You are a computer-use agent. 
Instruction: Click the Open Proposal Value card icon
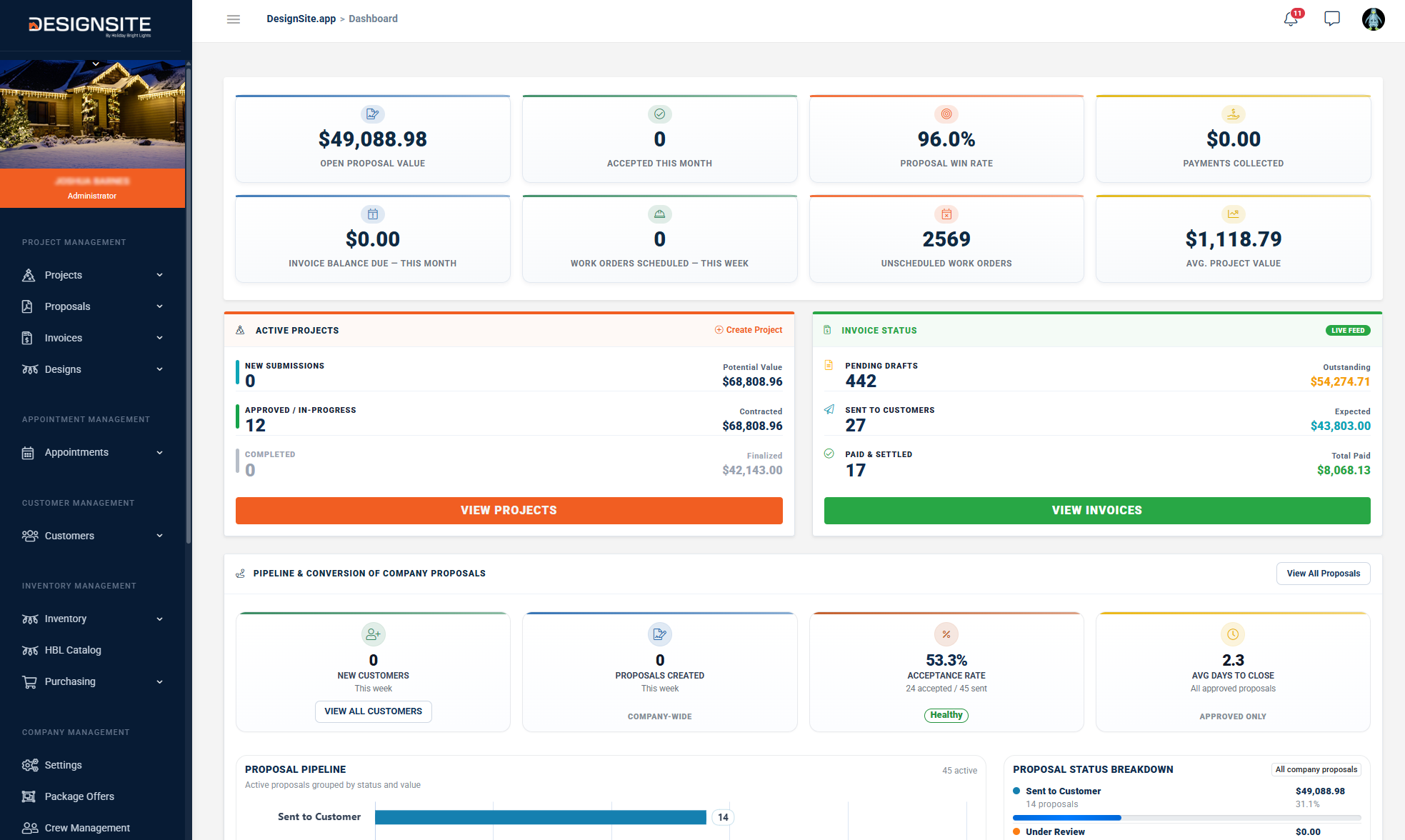coord(372,114)
